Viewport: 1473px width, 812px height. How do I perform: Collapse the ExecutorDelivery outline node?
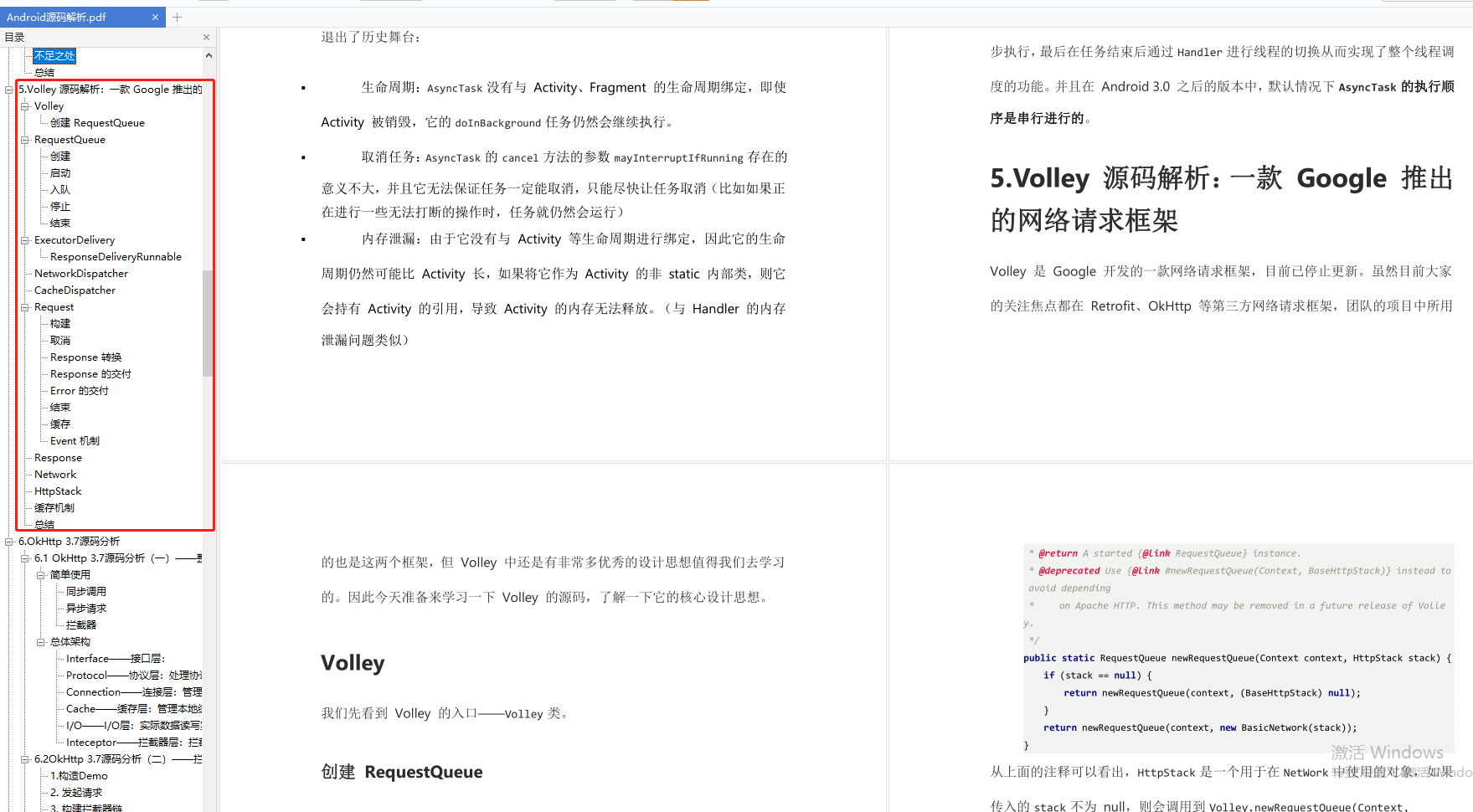[25, 240]
